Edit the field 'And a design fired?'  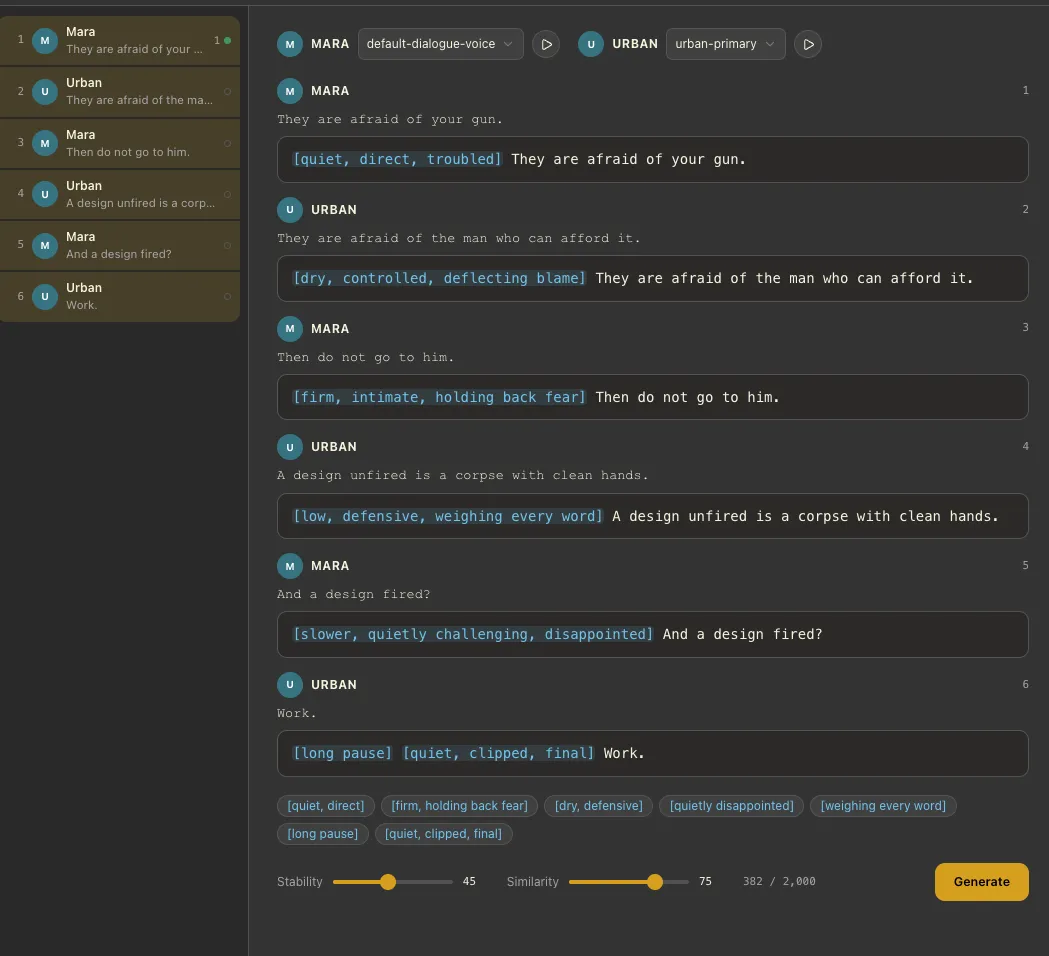(x=652, y=634)
